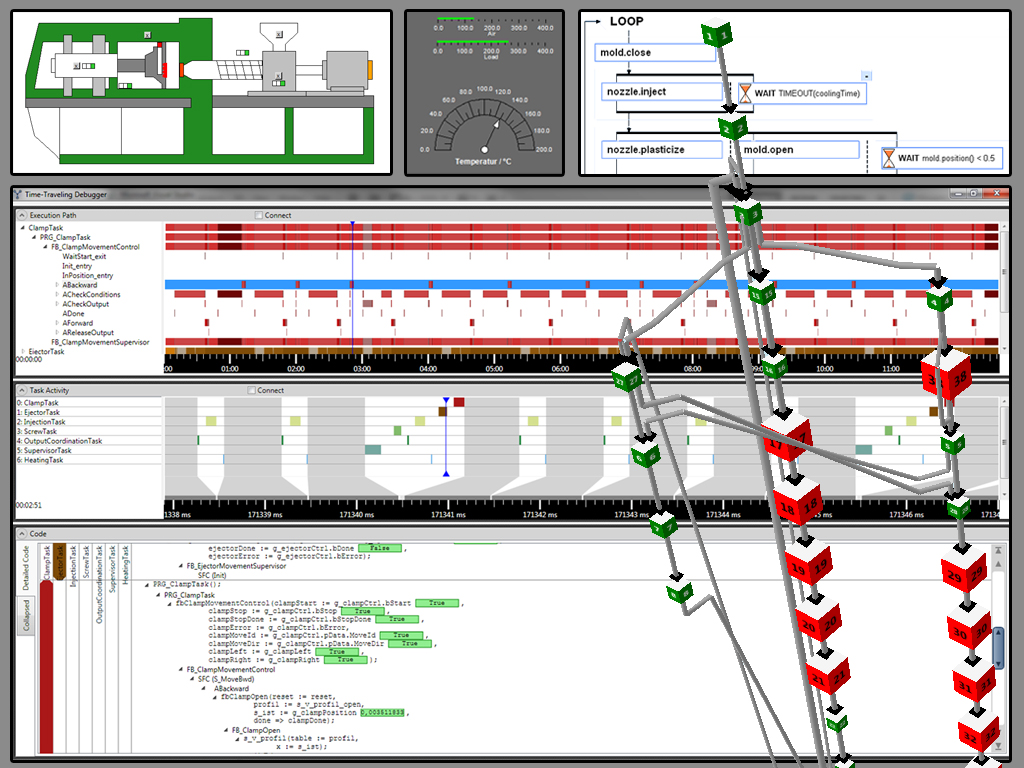Select FB_ClampMovementSupervisor row in tree

point(100,342)
